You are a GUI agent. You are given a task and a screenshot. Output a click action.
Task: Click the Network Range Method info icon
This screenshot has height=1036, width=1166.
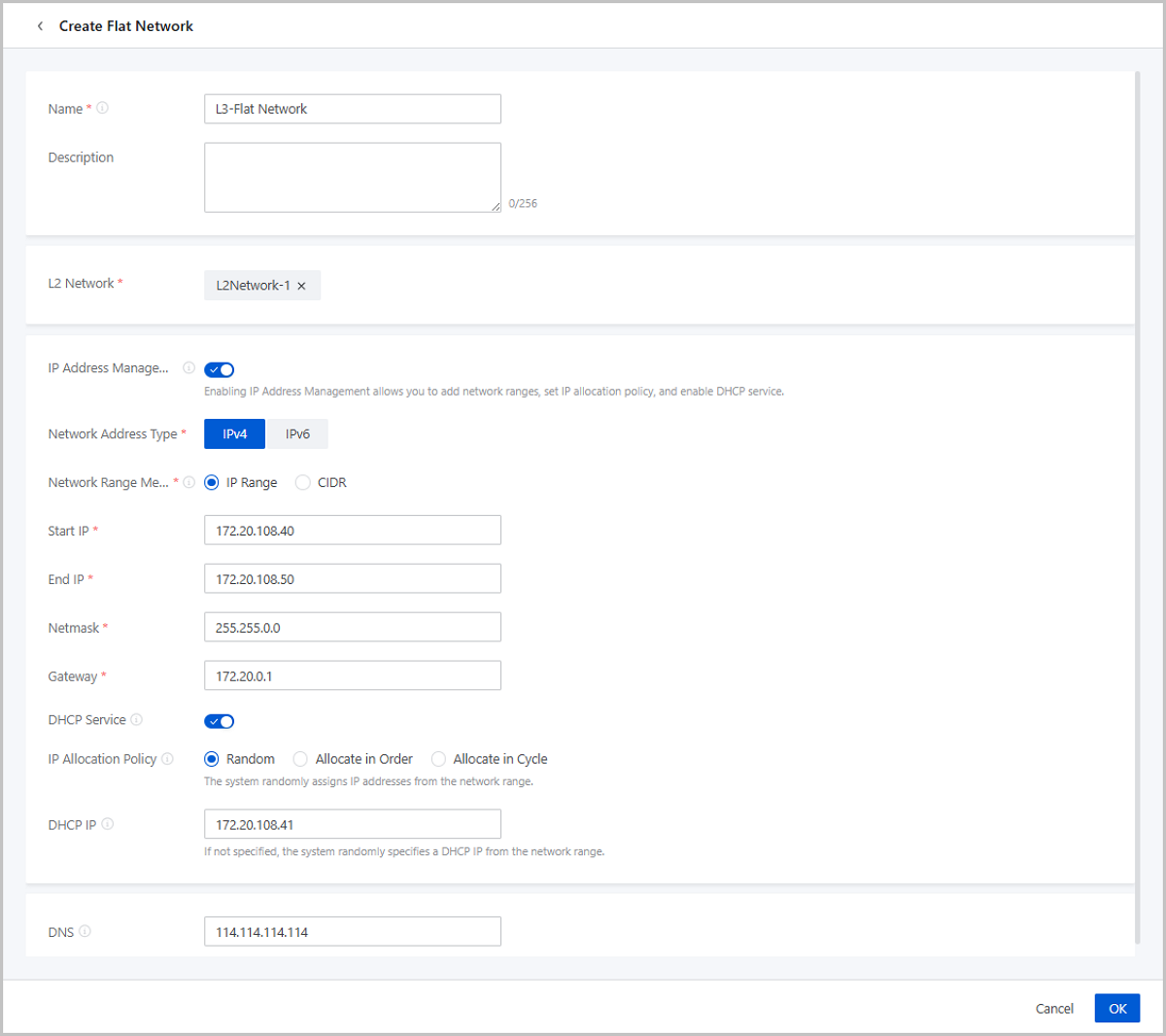click(189, 482)
